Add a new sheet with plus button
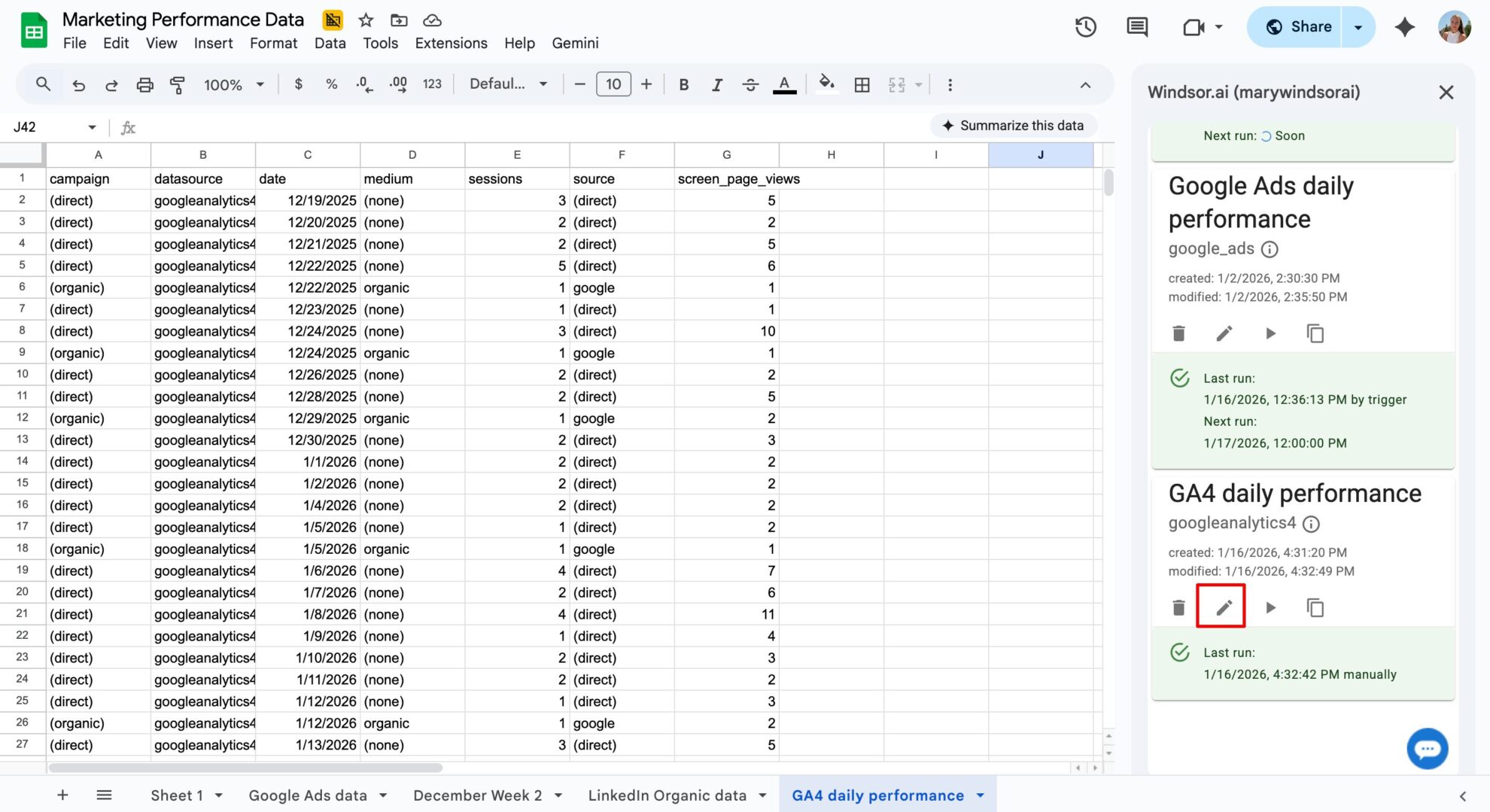This screenshot has width=1490, height=812. click(x=62, y=795)
